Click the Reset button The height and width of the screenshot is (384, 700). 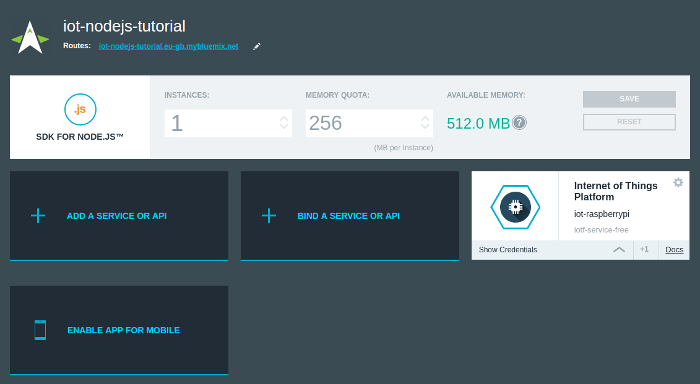pyautogui.click(x=629, y=122)
